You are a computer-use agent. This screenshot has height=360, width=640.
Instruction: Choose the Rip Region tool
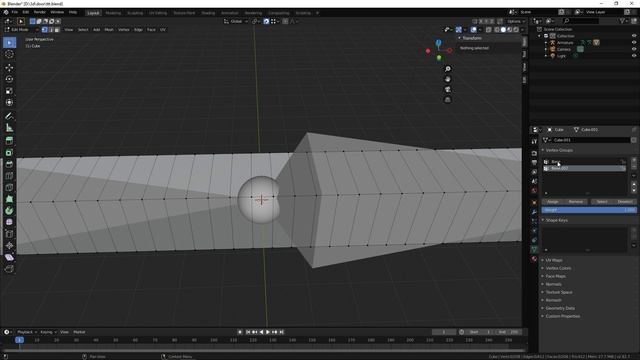(9, 269)
